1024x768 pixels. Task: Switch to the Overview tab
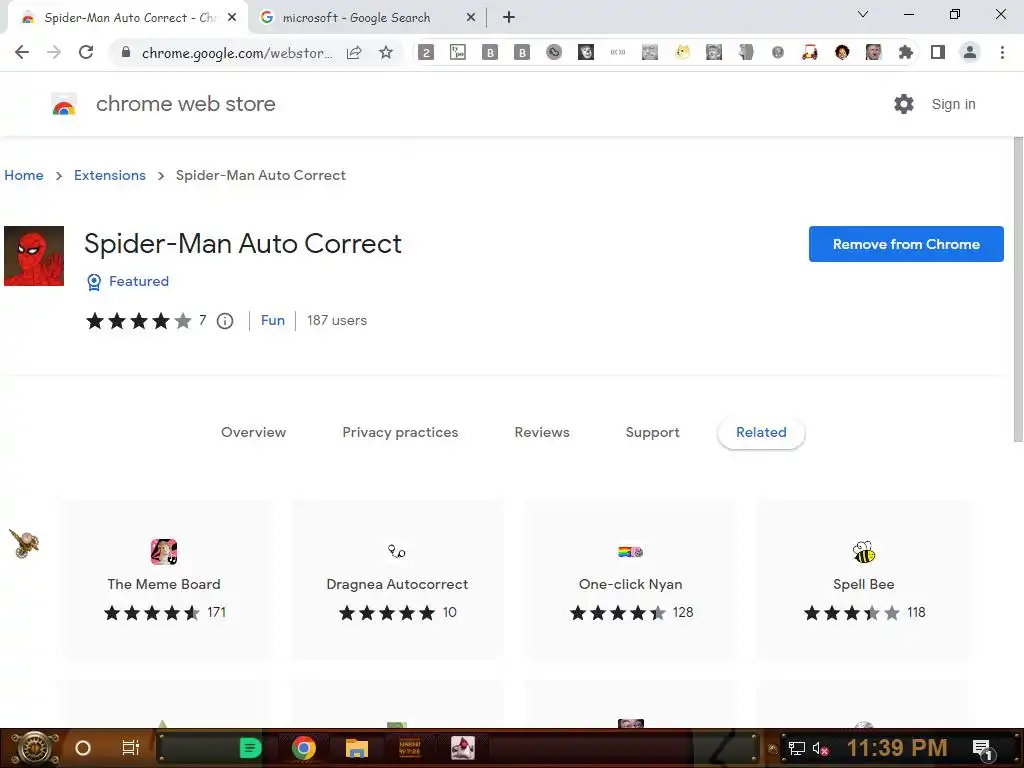coord(253,432)
